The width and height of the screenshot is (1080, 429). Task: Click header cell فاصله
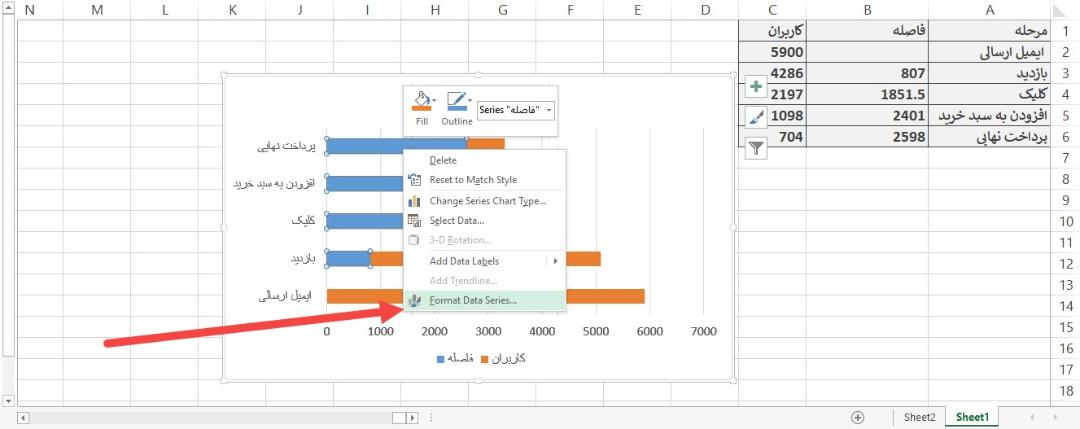867,31
